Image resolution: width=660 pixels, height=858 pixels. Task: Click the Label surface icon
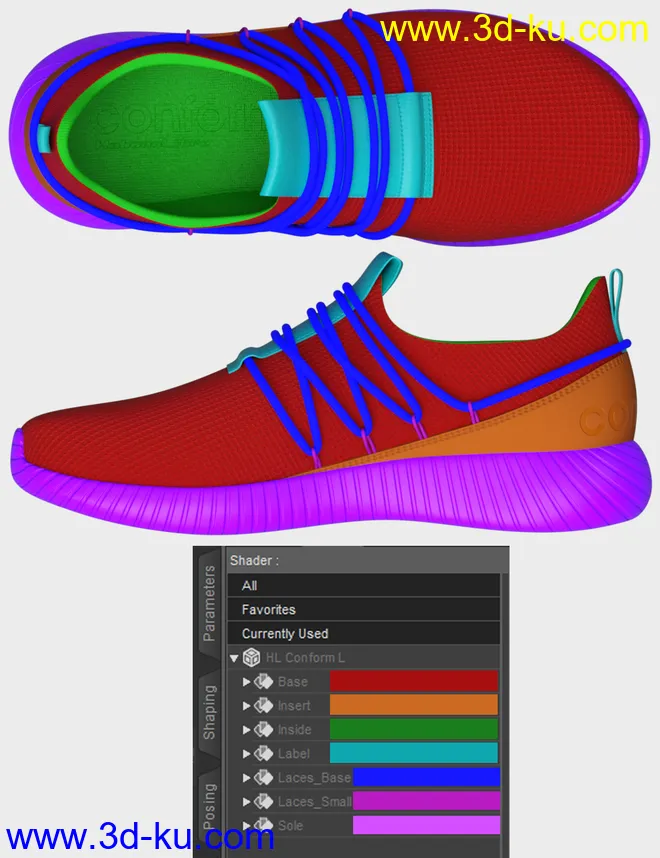click(264, 754)
